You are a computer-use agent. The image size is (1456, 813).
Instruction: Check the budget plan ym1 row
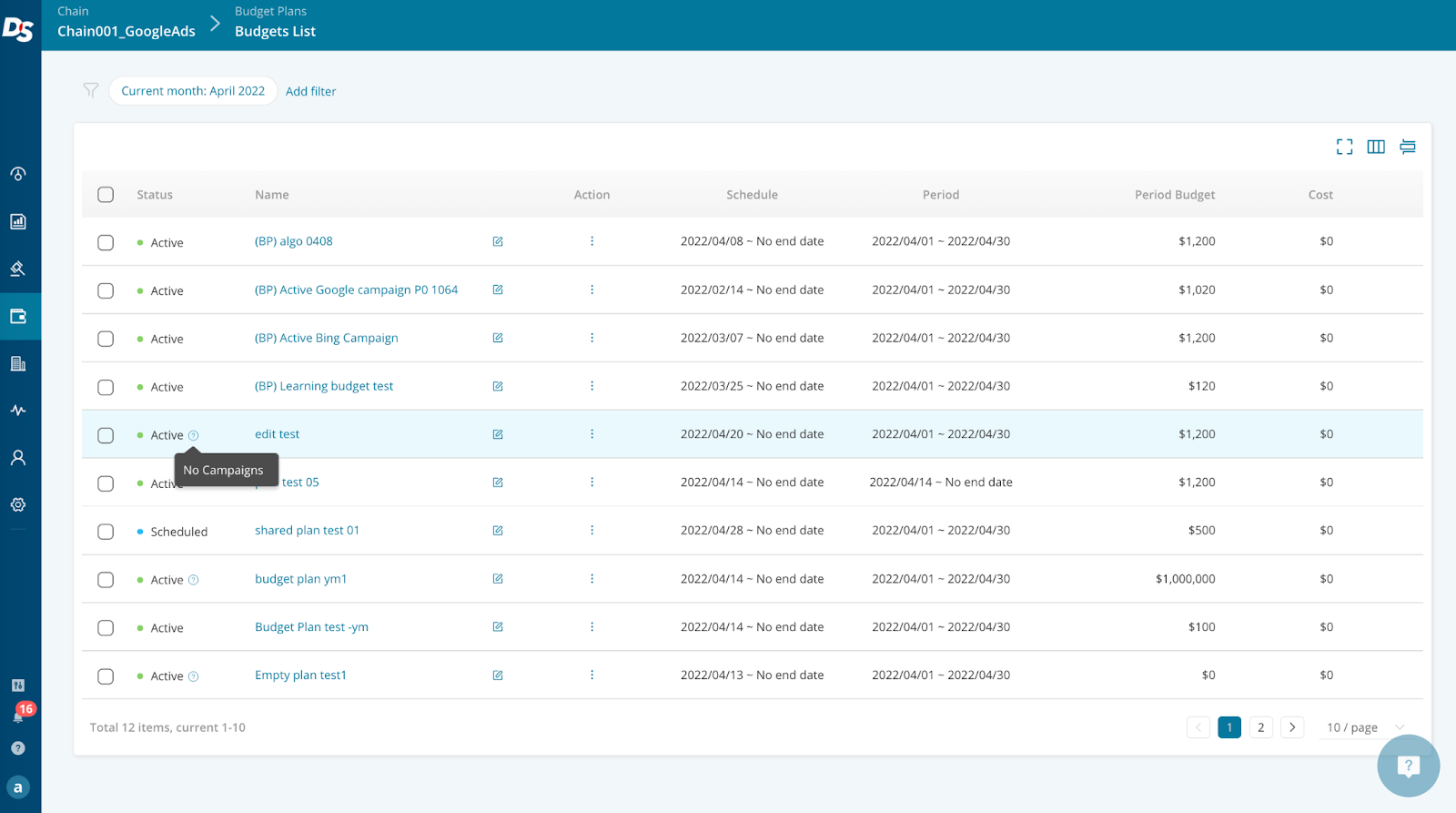click(x=106, y=580)
